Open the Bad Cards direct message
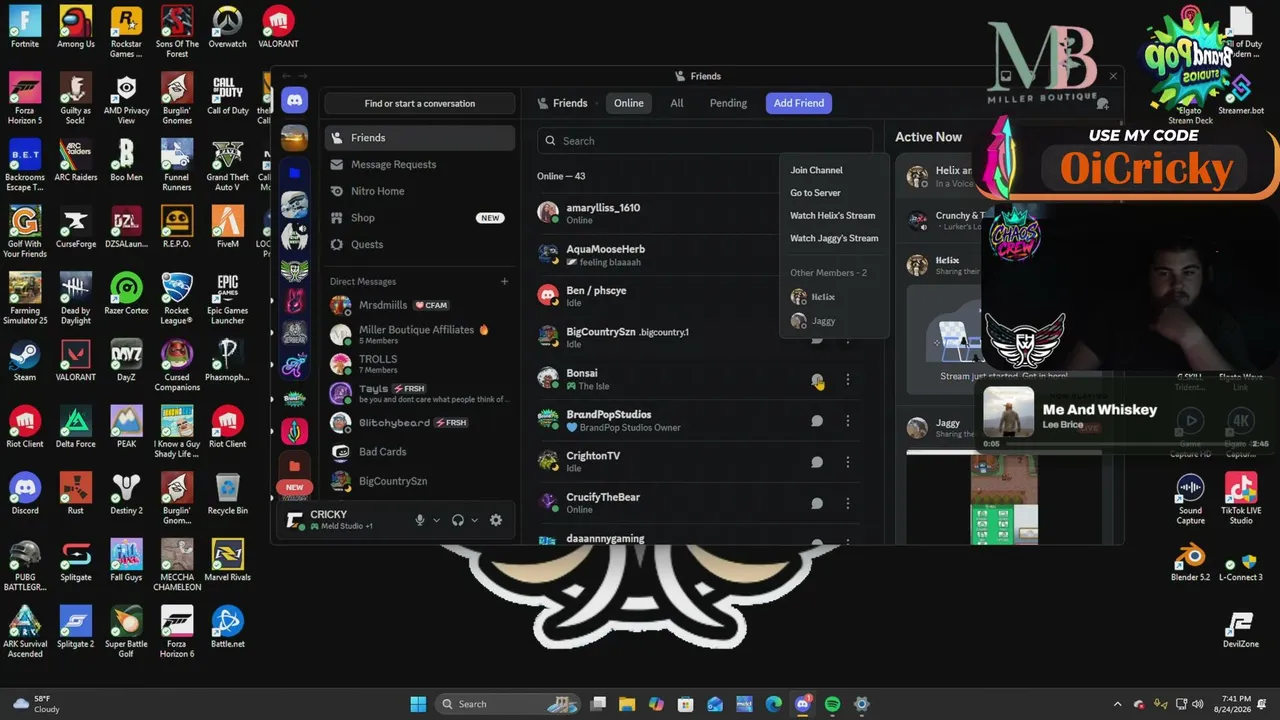The image size is (1280, 720). click(420, 452)
